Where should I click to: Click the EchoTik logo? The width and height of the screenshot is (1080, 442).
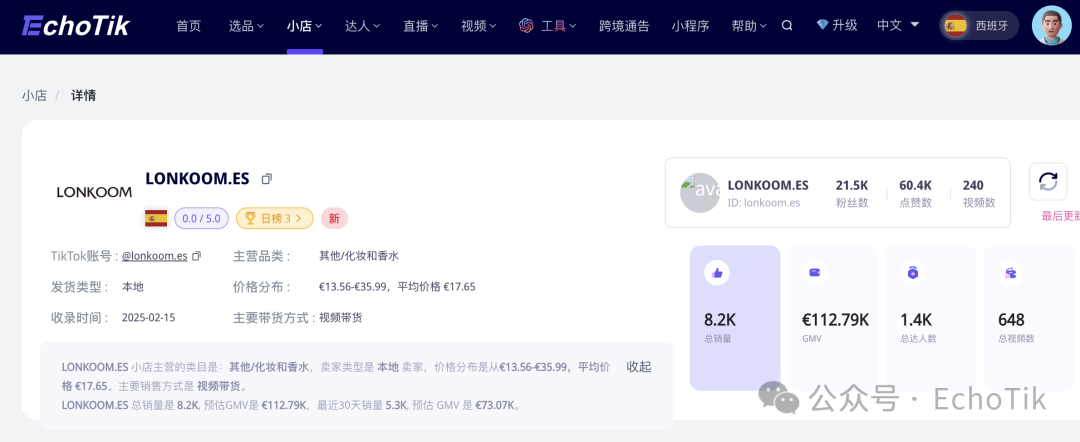coord(75,26)
